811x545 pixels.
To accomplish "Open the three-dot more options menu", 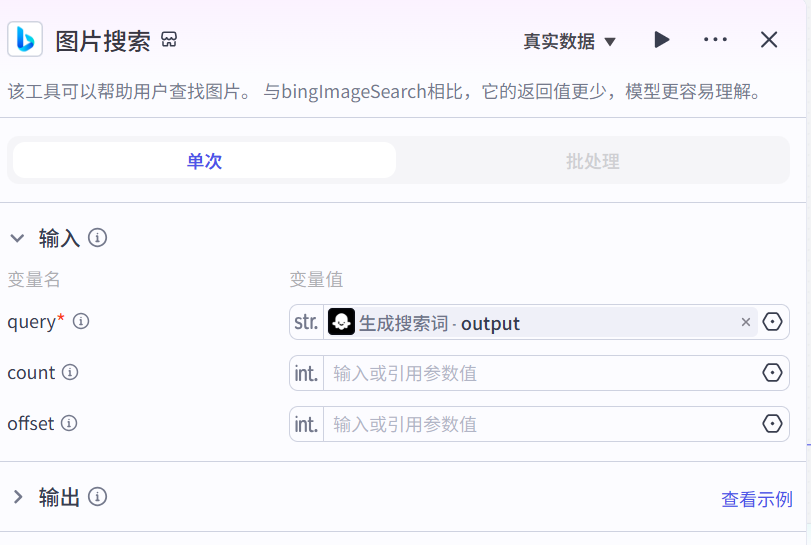I will click(715, 40).
